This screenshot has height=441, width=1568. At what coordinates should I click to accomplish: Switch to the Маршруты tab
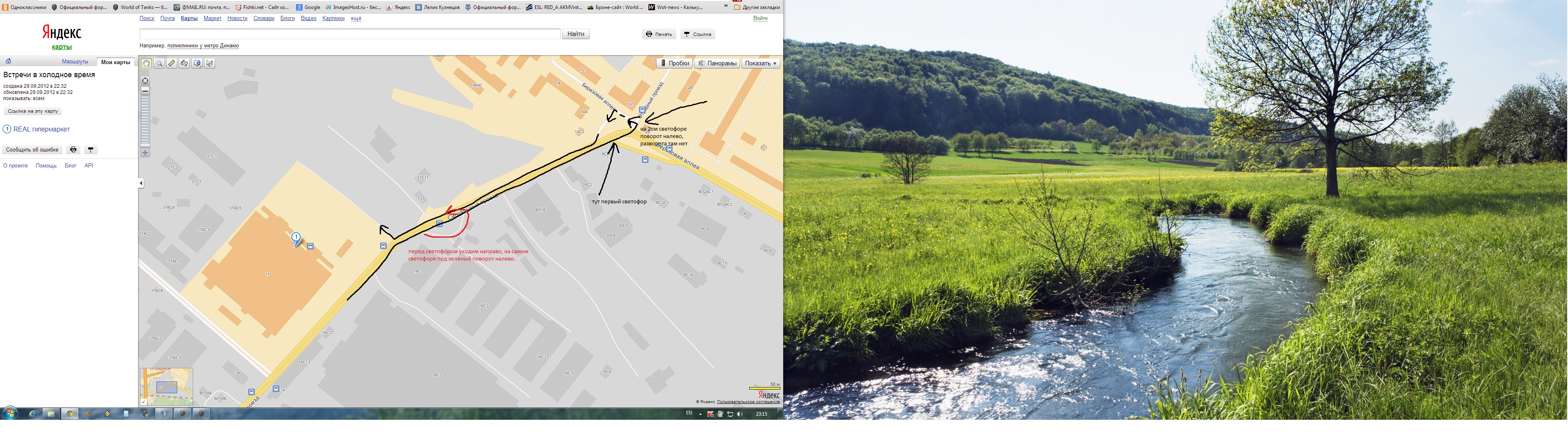click(75, 62)
